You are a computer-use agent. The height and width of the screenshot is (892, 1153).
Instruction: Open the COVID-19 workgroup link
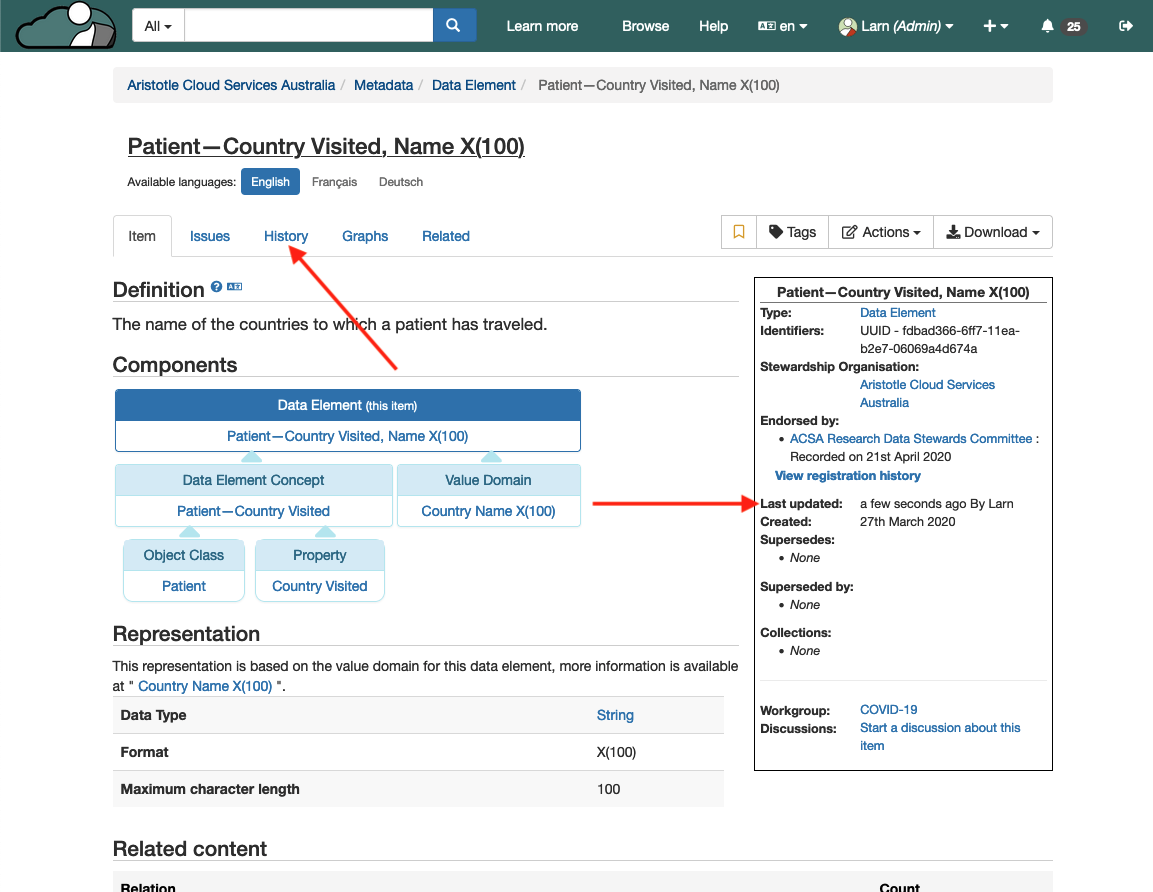click(x=888, y=710)
